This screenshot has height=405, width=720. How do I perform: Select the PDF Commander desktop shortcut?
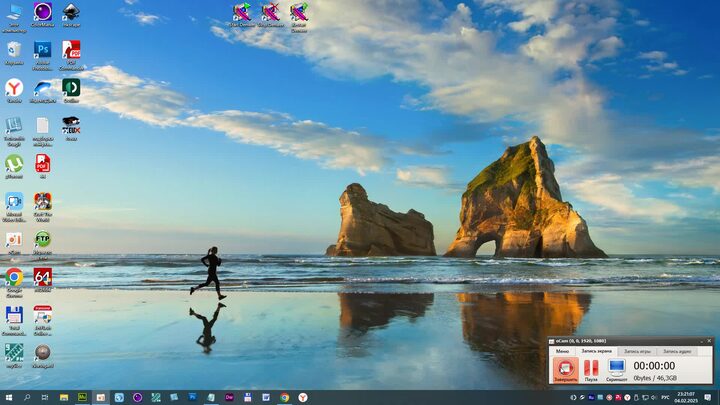[x=71, y=56]
